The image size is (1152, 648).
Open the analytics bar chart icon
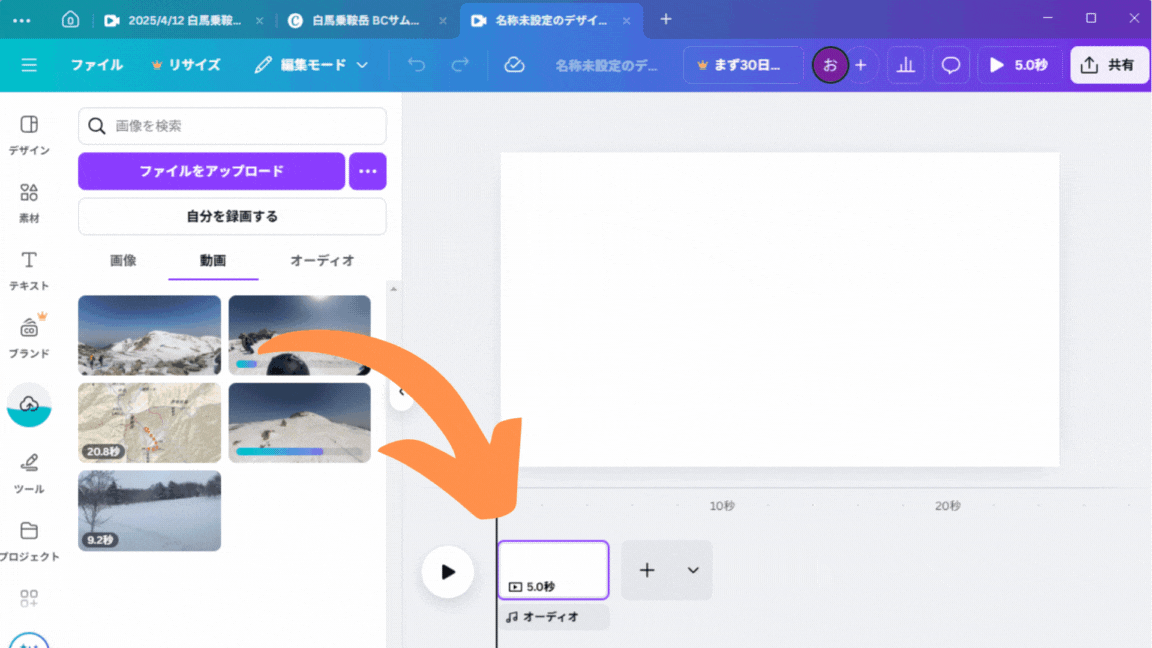coord(905,65)
